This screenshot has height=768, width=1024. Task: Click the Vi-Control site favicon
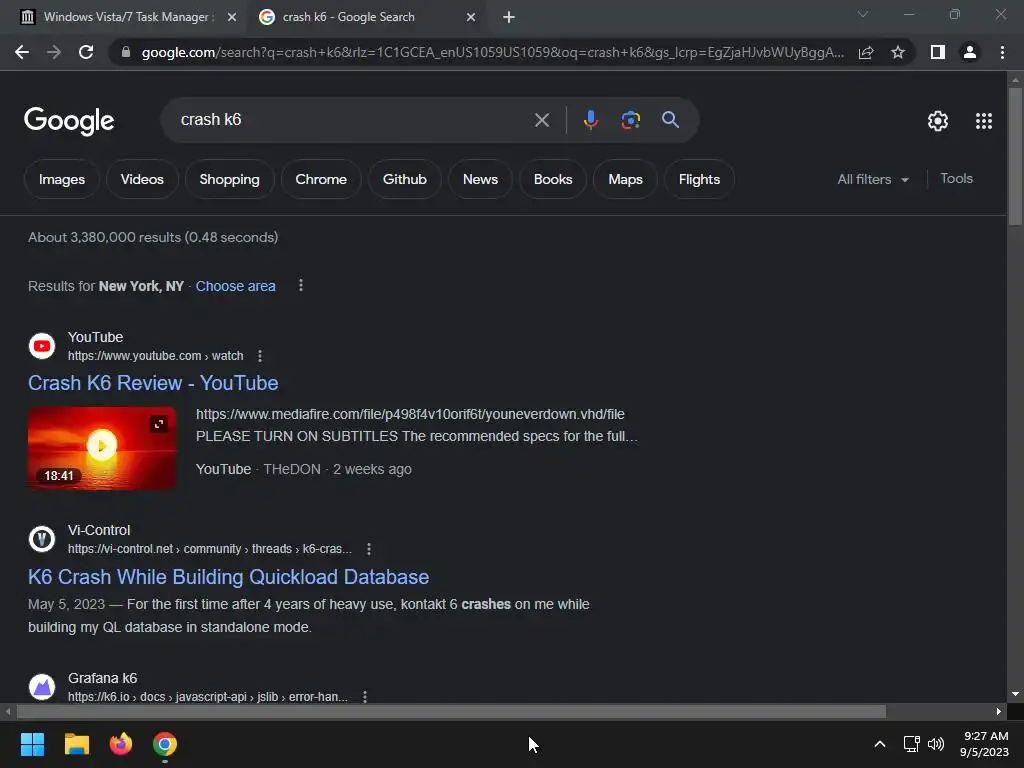[x=42, y=539]
